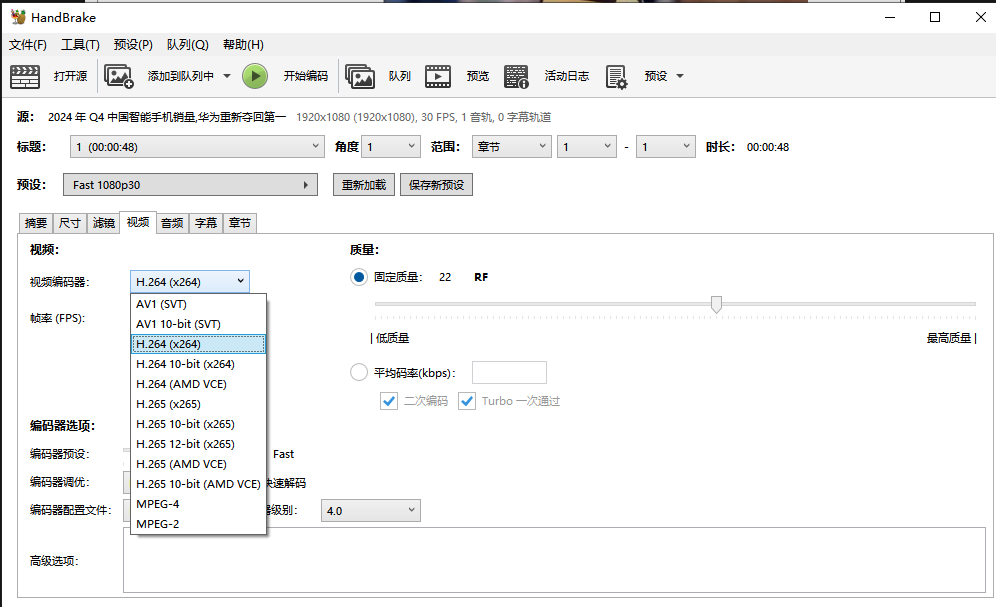Click the Open Source clapperboard icon
996x607 pixels.
pyautogui.click(x=25, y=76)
